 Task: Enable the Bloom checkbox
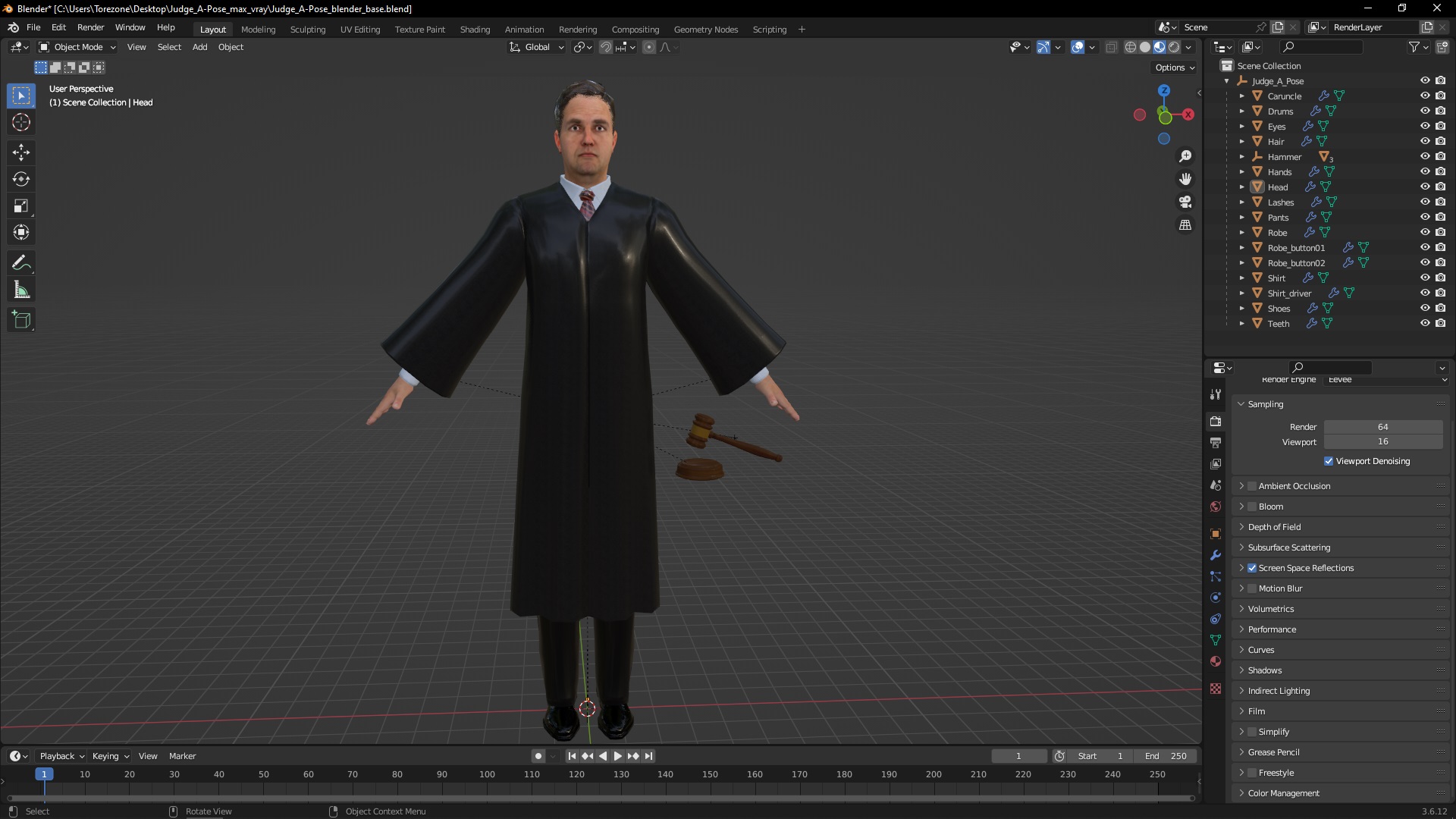(1252, 507)
